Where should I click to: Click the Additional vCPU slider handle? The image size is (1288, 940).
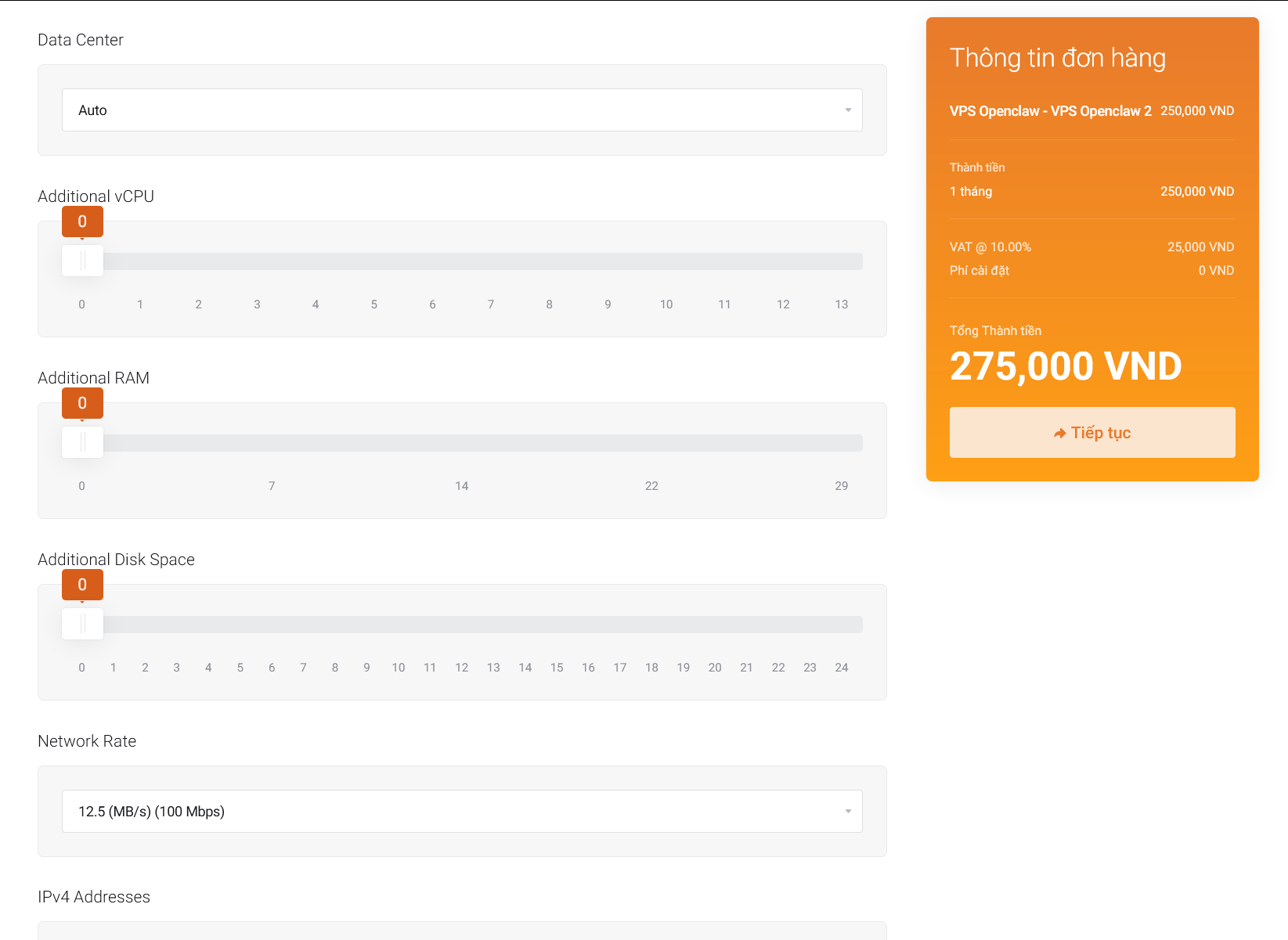(x=82, y=261)
